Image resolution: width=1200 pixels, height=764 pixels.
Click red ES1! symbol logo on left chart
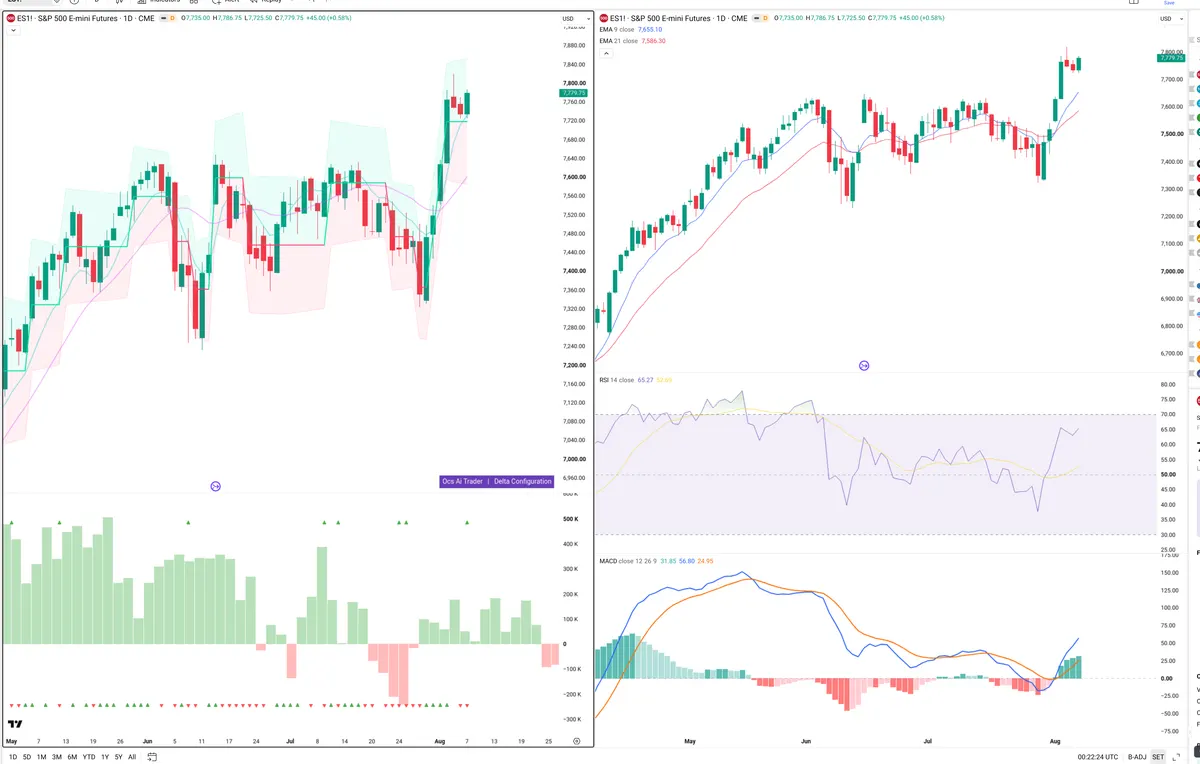[x=10, y=18]
